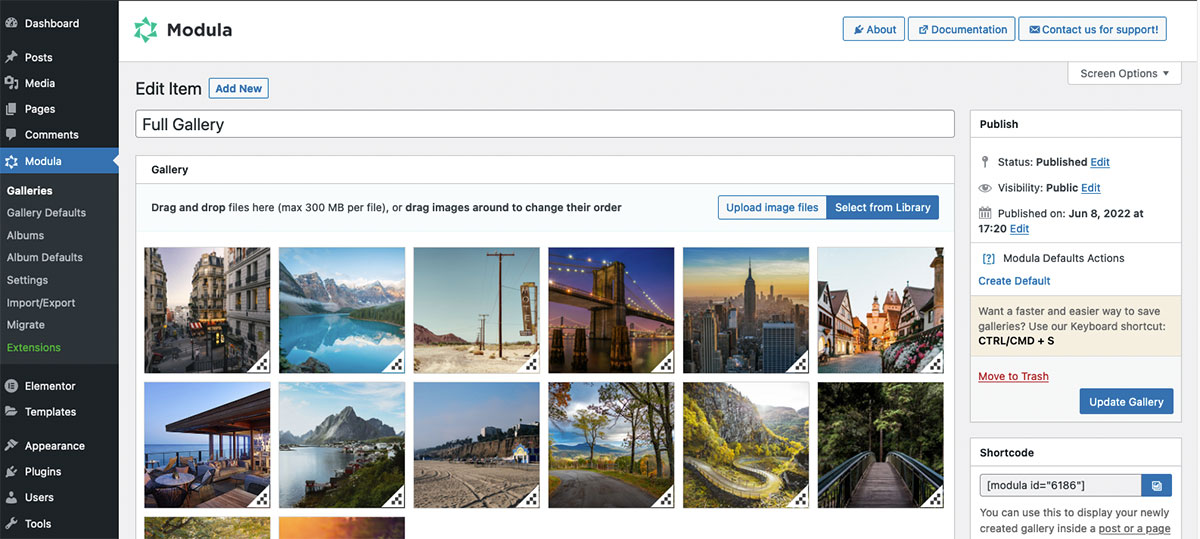
Task: Click the Posts pin icon
Action: (x=11, y=57)
